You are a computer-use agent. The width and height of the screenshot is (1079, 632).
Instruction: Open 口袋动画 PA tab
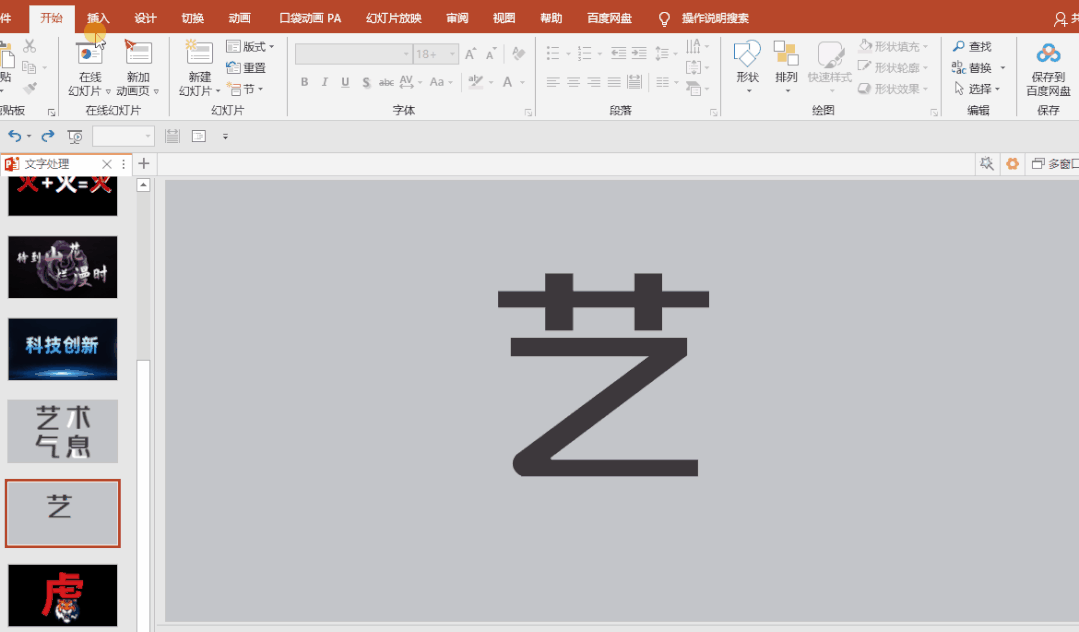(x=310, y=18)
